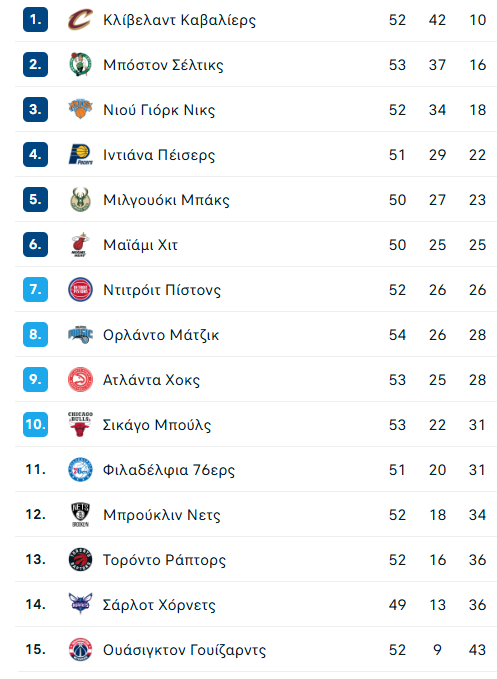This screenshot has height=679, width=497.
Task: Open the Κλίβελαντ Καβαλίερς team link
Action: [179, 20]
